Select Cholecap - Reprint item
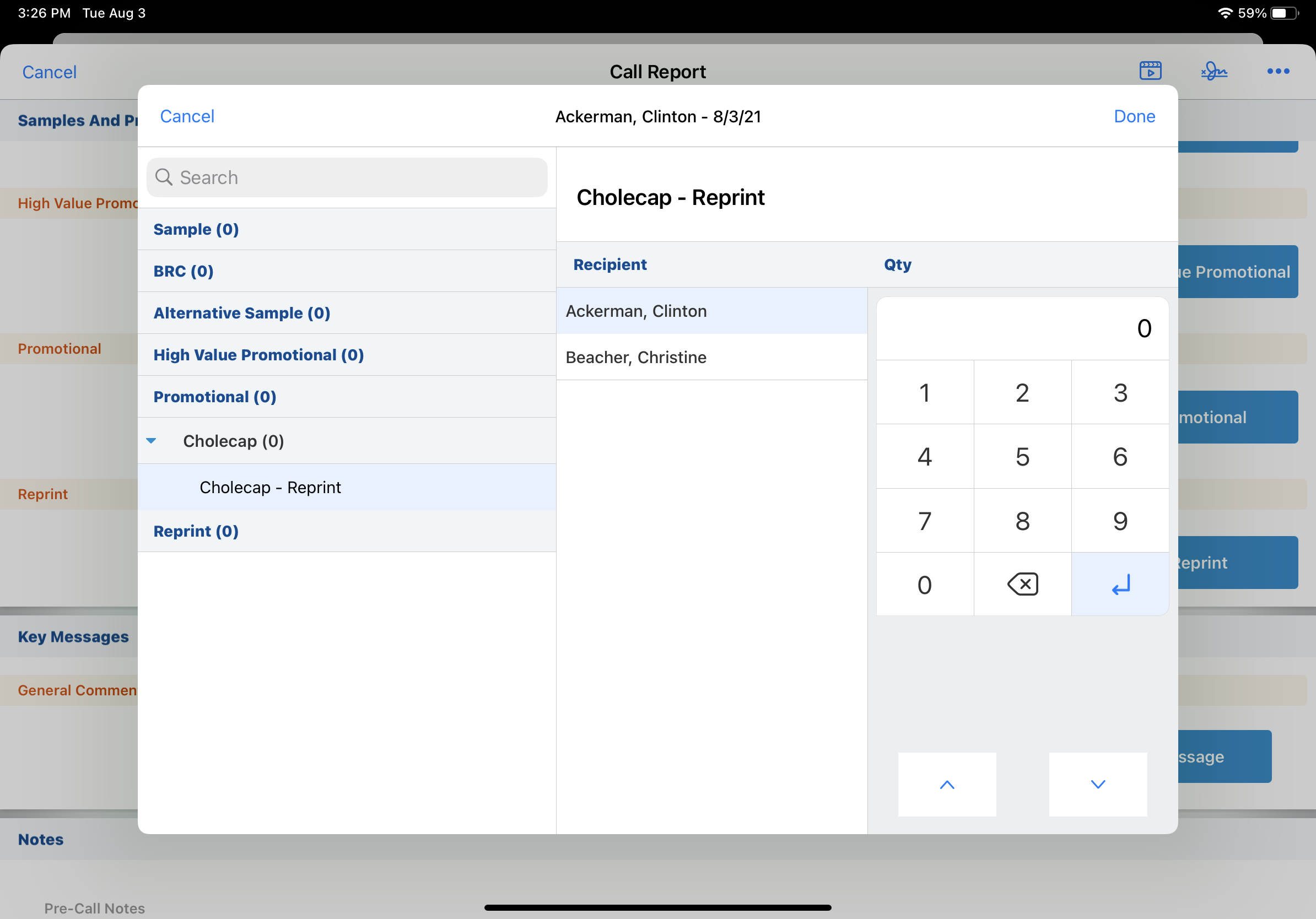The width and height of the screenshot is (1316, 919). pos(270,487)
